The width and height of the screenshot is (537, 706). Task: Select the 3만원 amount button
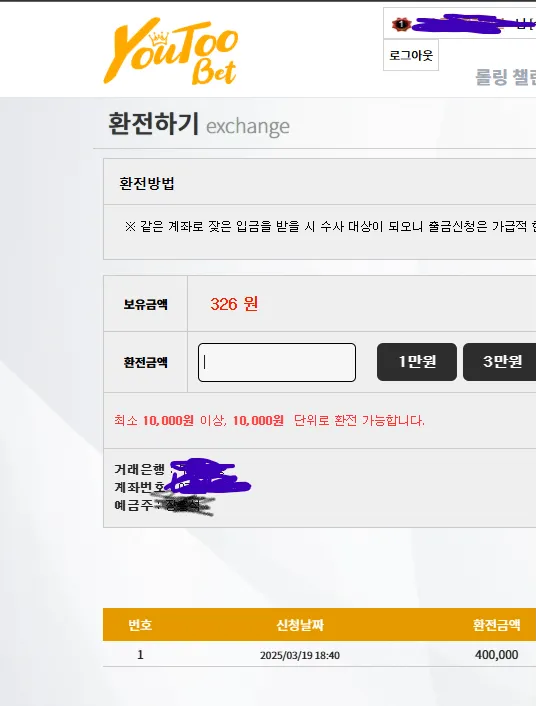pos(500,362)
